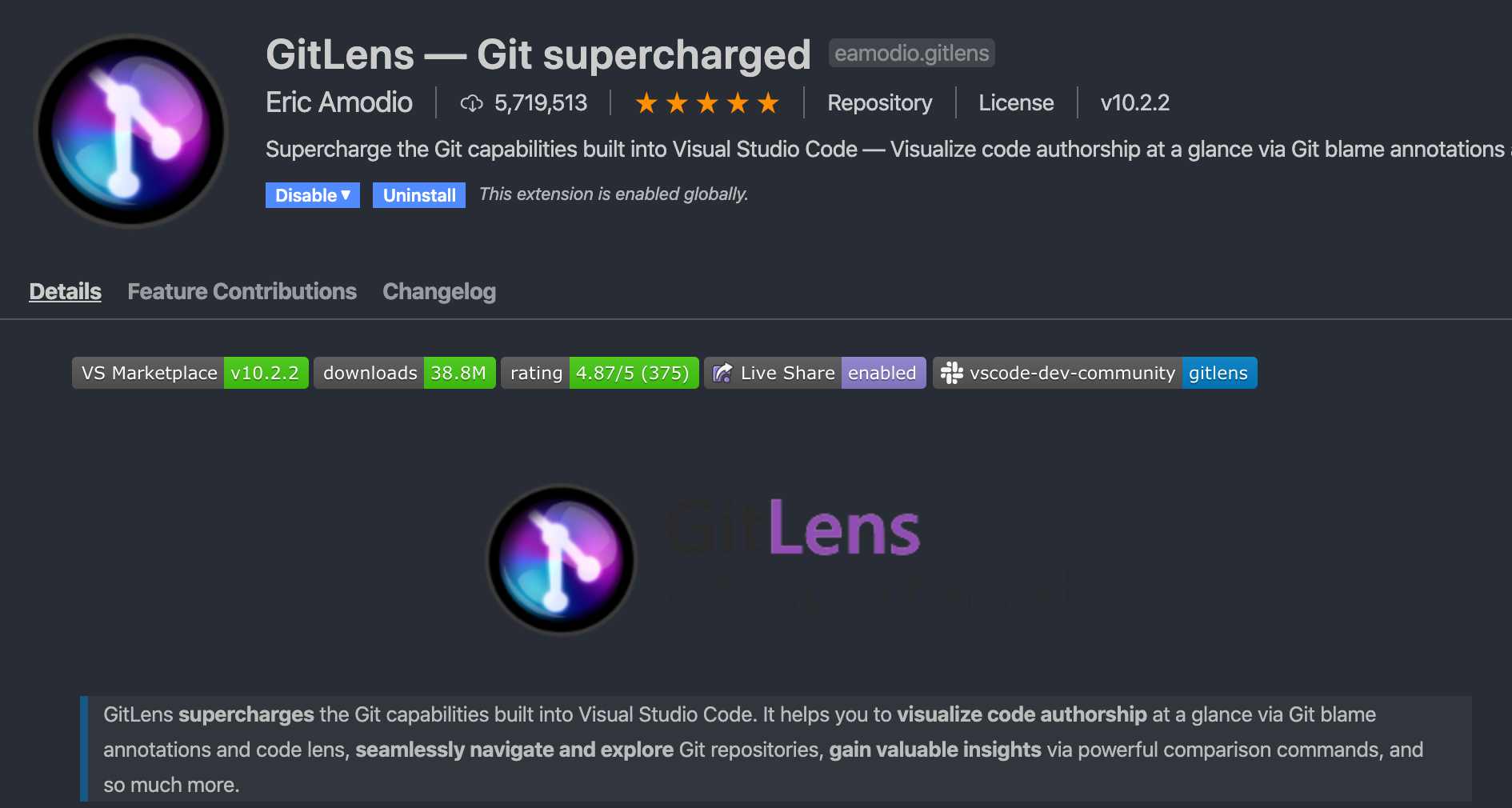Click the GitLens extension icon
Viewport: 1512px width, 808px height.
(130, 130)
